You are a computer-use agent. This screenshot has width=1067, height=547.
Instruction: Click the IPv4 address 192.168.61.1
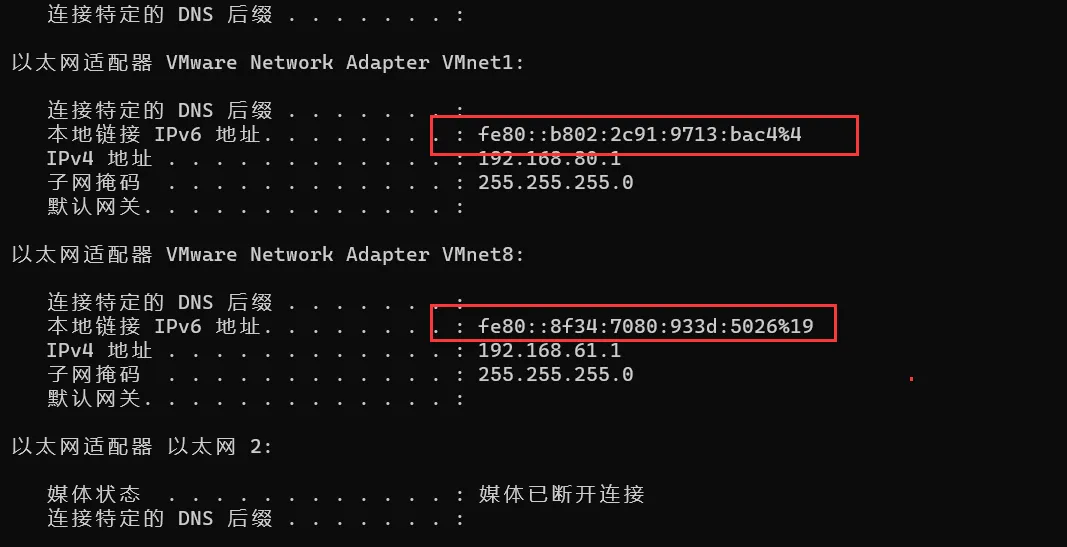coord(550,351)
